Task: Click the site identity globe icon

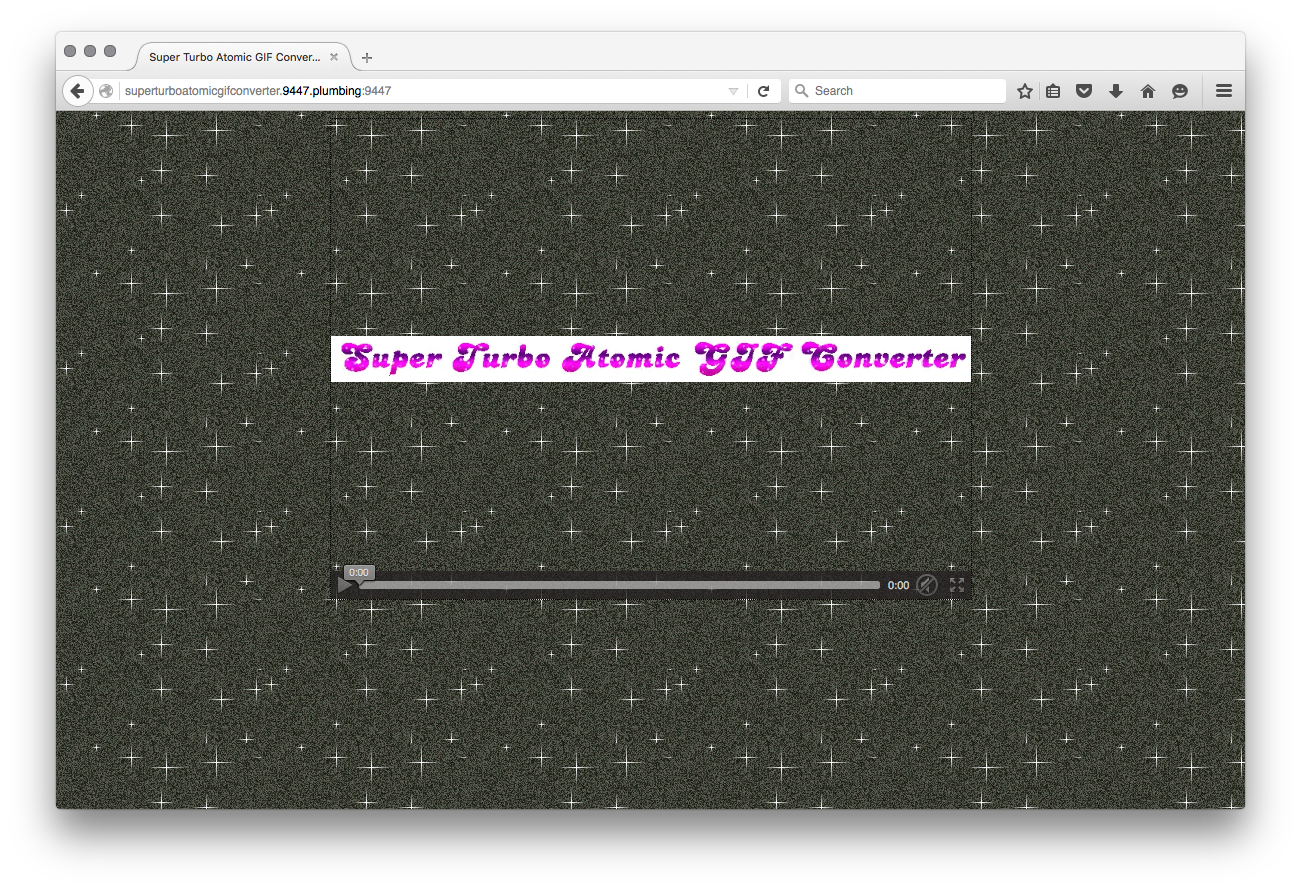Action: [x=106, y=91]
